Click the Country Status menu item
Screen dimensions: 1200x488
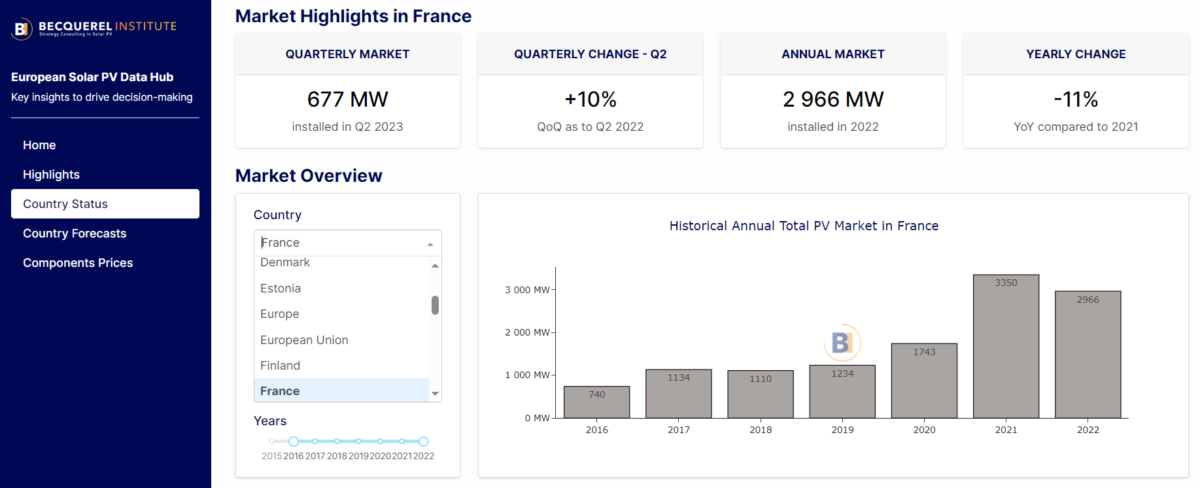tap(65, 204)
